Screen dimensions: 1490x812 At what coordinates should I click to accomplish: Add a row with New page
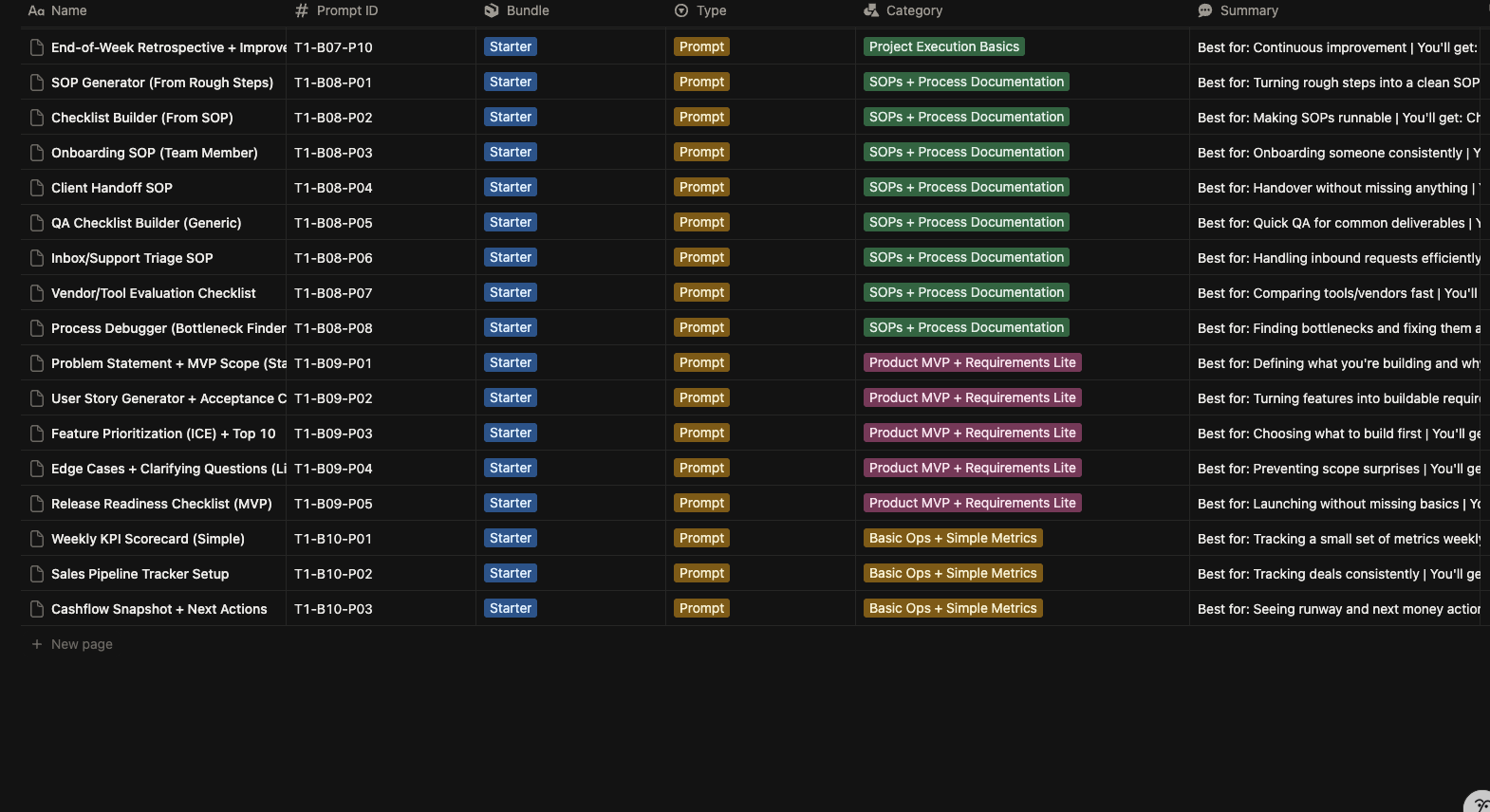click(72, 644)
